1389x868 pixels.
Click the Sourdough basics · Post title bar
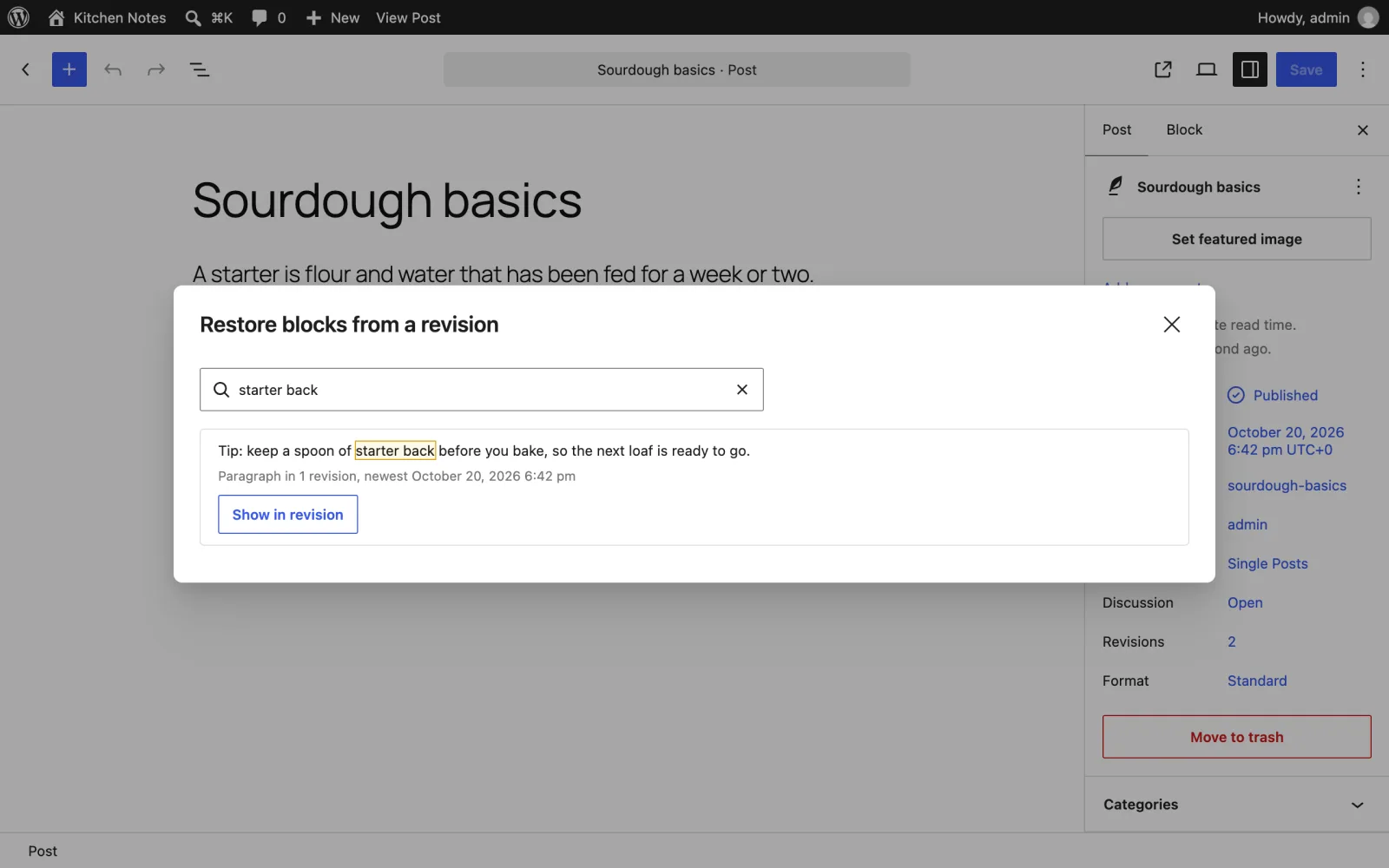[677, 69]
